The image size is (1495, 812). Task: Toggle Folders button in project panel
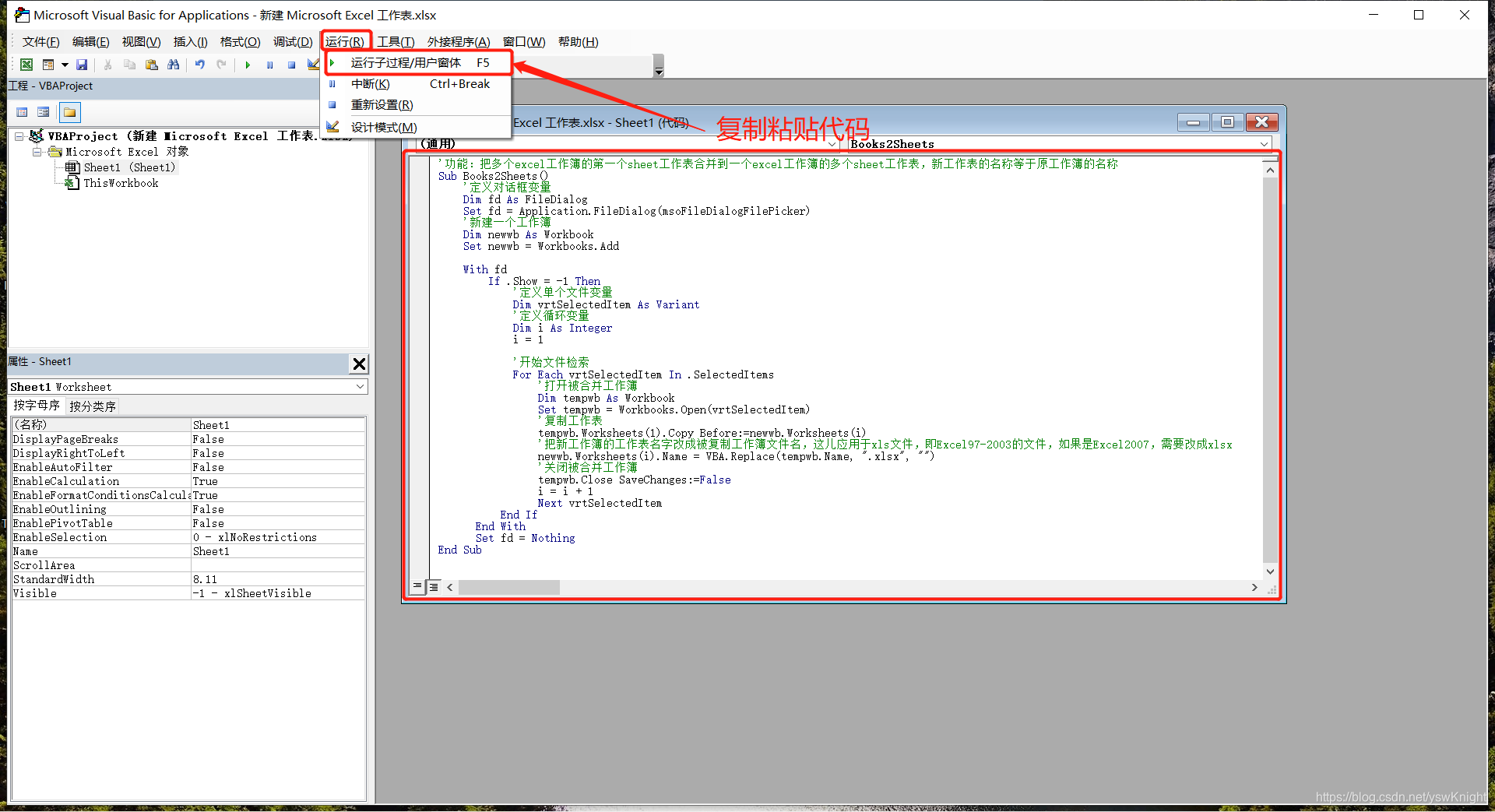coord(69,112)
